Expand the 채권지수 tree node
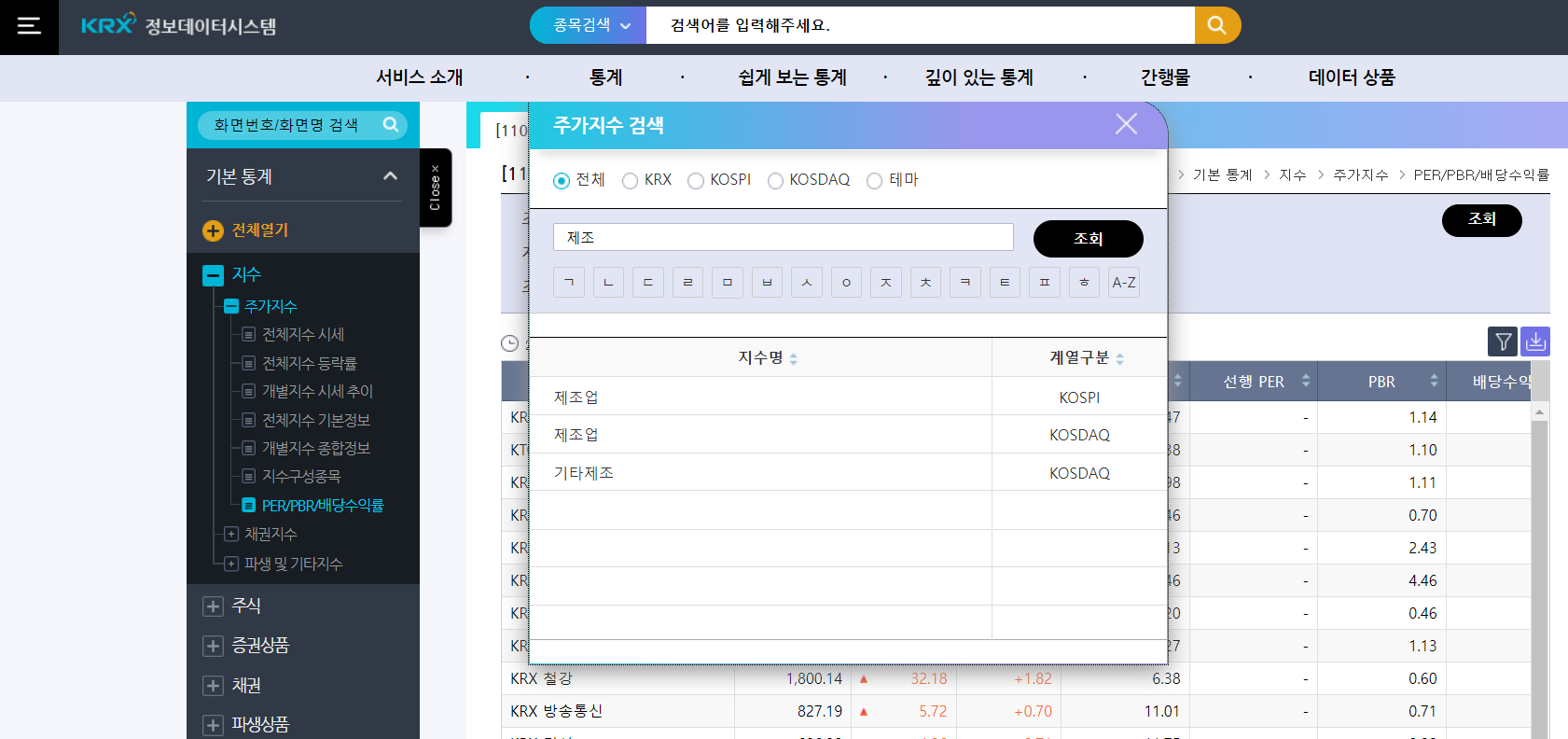 (x=231, y=534)
